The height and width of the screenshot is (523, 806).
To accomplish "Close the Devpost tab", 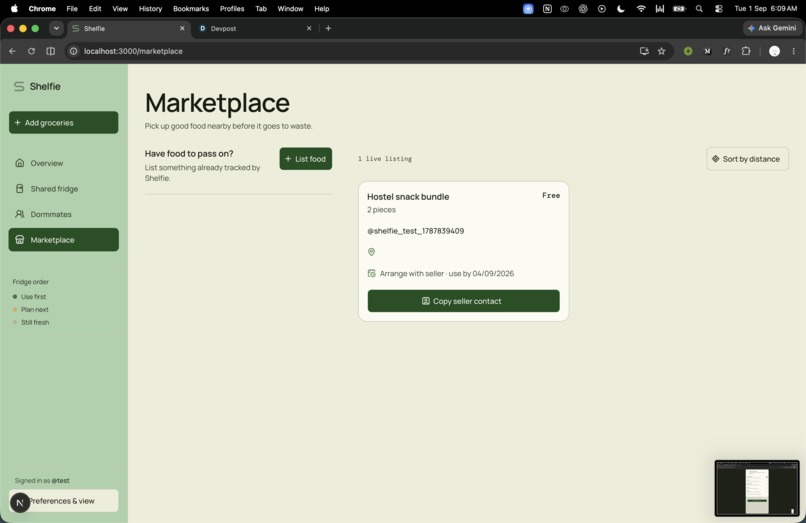I will click(309, 28).
